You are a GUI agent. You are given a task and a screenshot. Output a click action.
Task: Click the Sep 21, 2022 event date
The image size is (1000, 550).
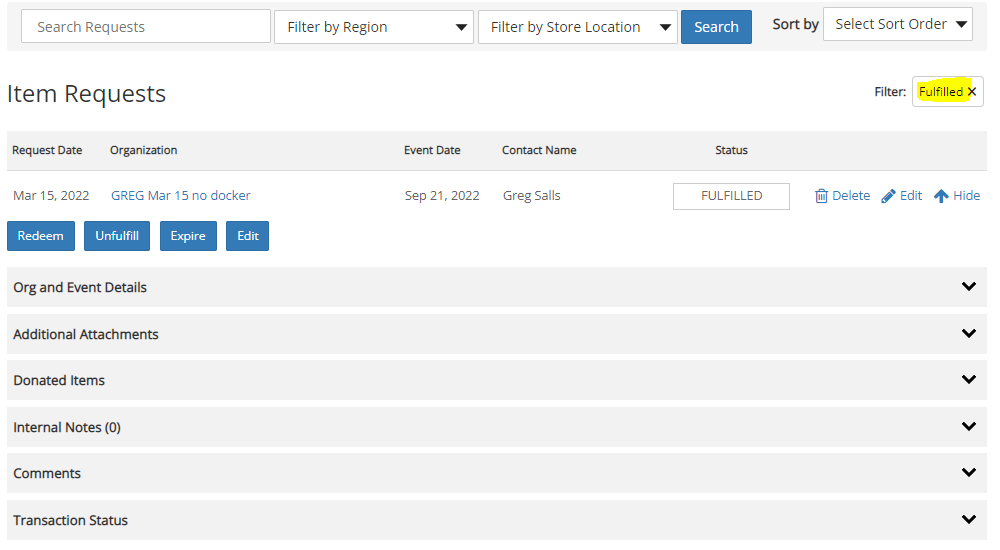[x=442, y=196]
